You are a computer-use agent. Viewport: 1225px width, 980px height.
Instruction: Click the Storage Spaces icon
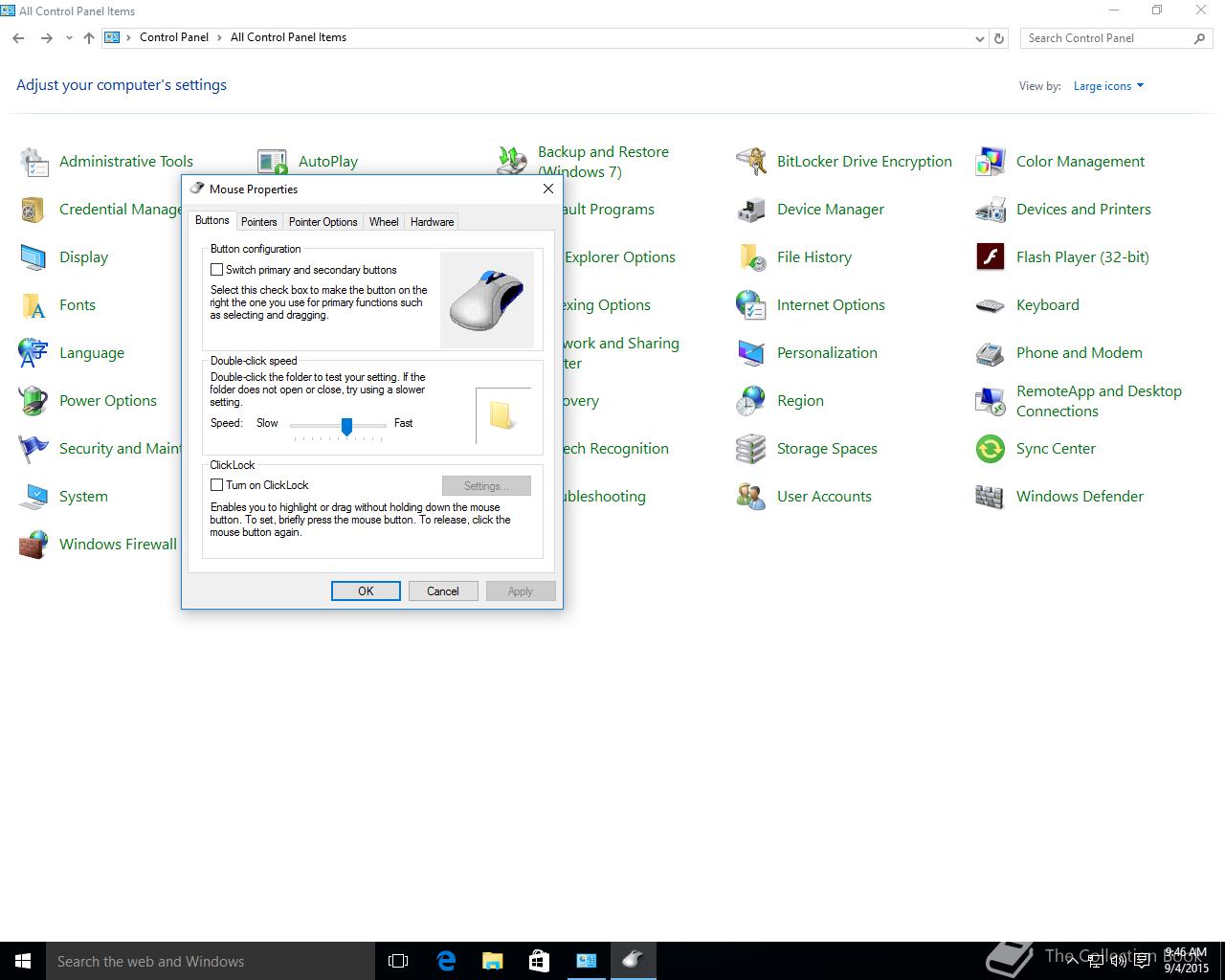point(751,449)
